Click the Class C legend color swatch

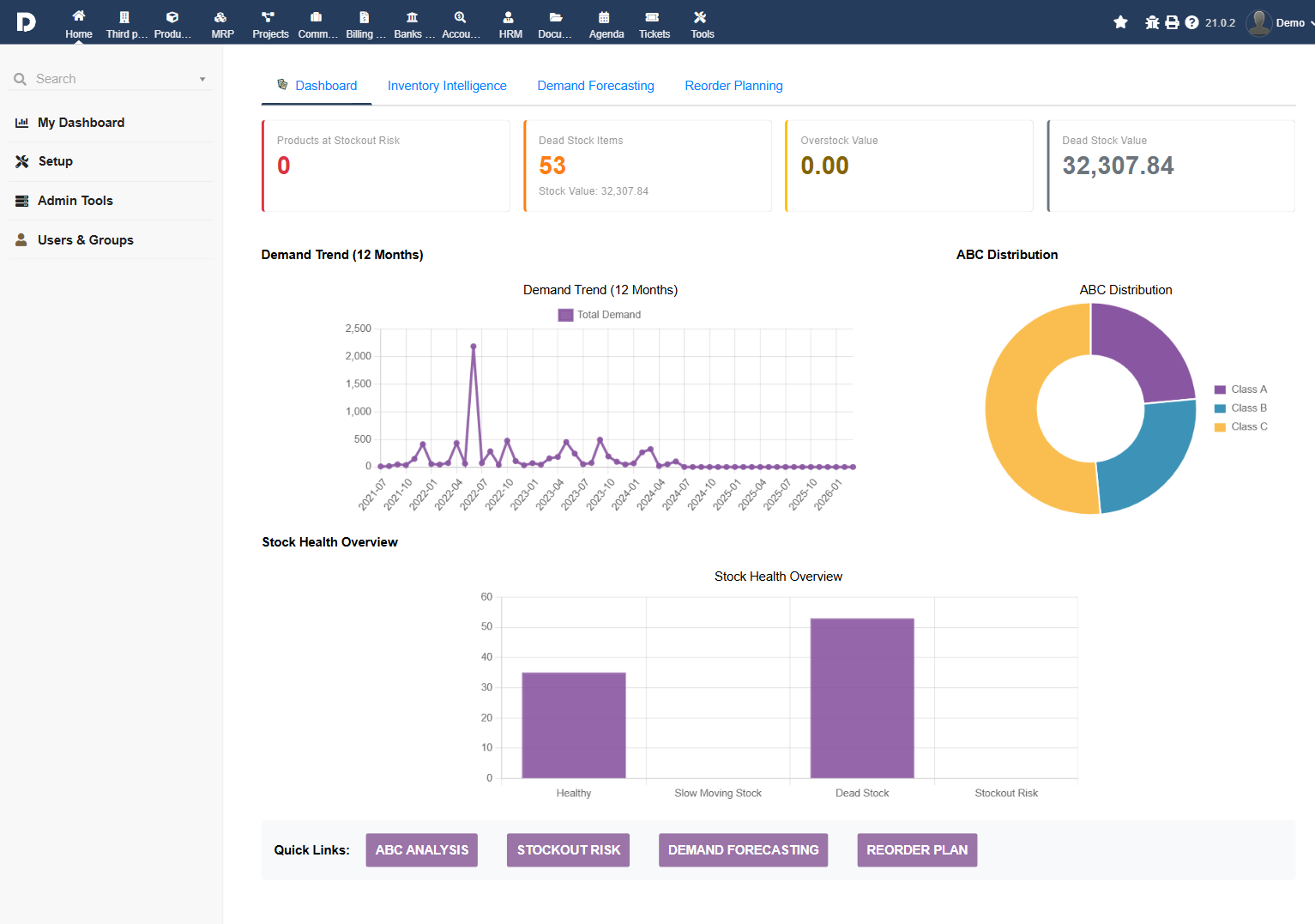[x=1220, y=427]
